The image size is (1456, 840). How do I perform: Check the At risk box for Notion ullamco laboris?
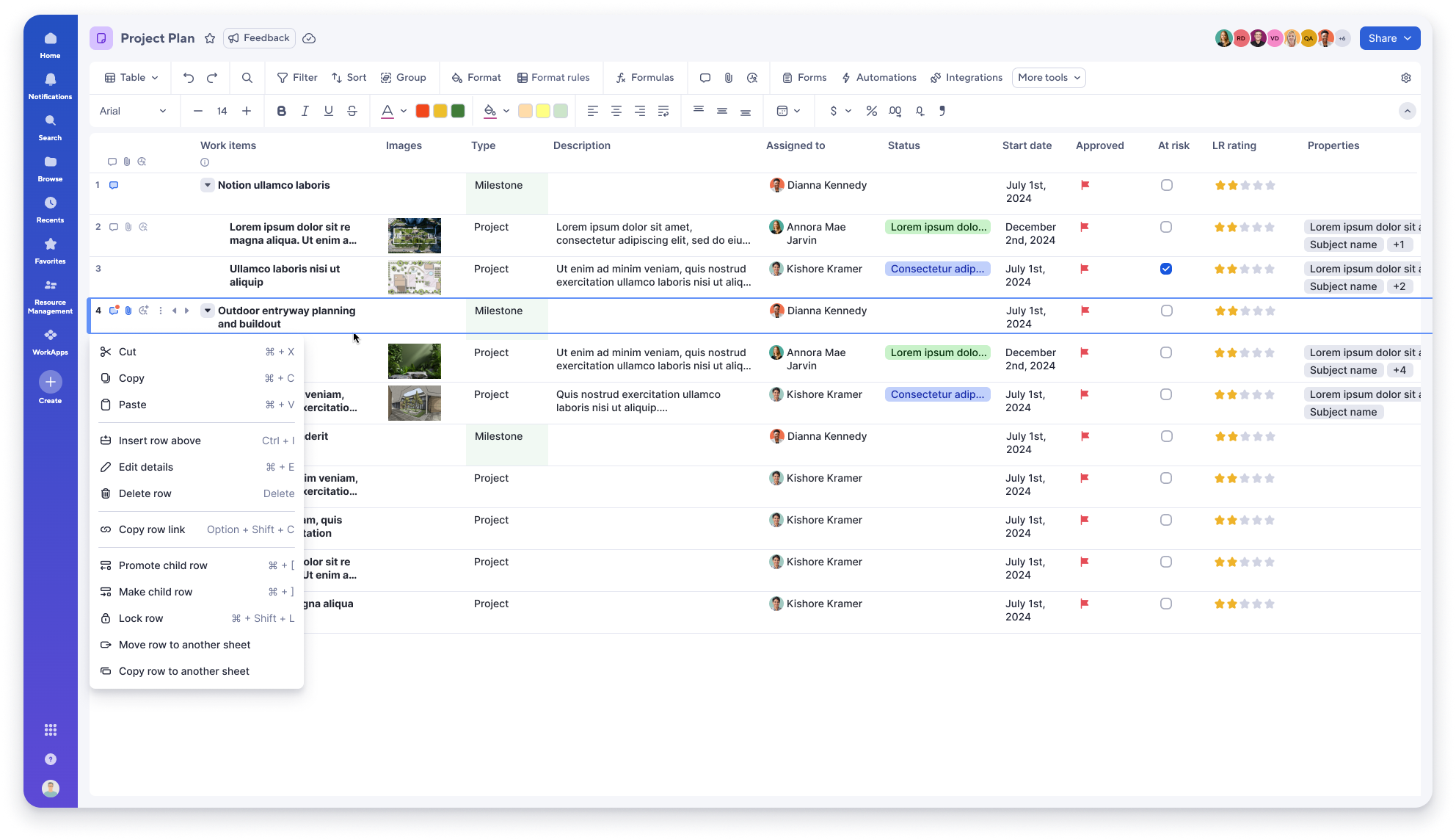coord(1166,185)
